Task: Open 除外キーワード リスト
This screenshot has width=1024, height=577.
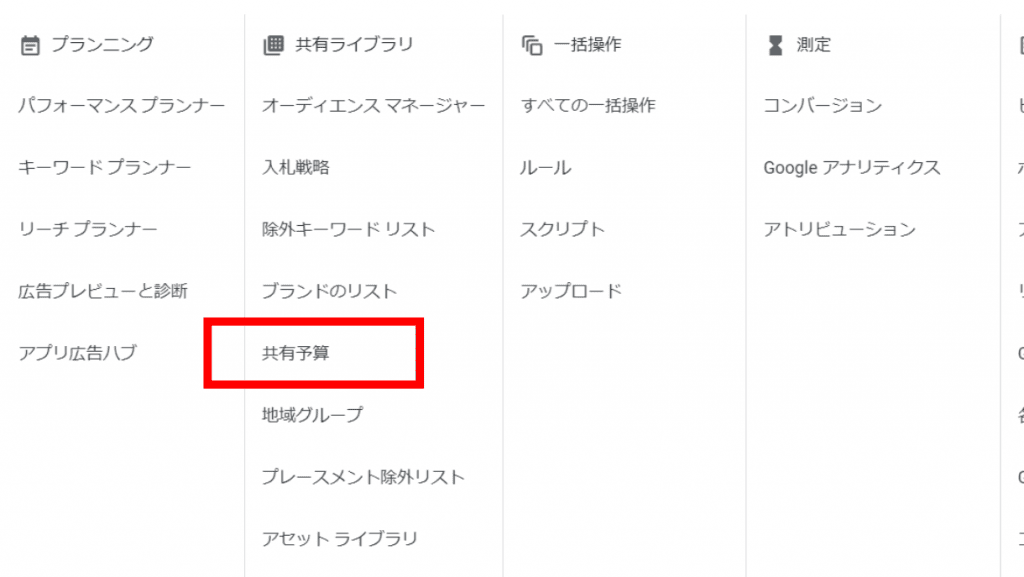Action: tap(349, 229)
